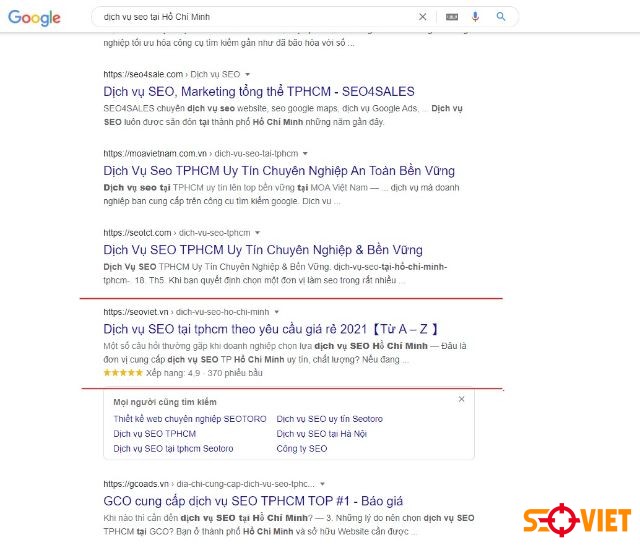Start voice search with microphone icon
Viewport: 640px width, 545px height.
tap(475, 17)
